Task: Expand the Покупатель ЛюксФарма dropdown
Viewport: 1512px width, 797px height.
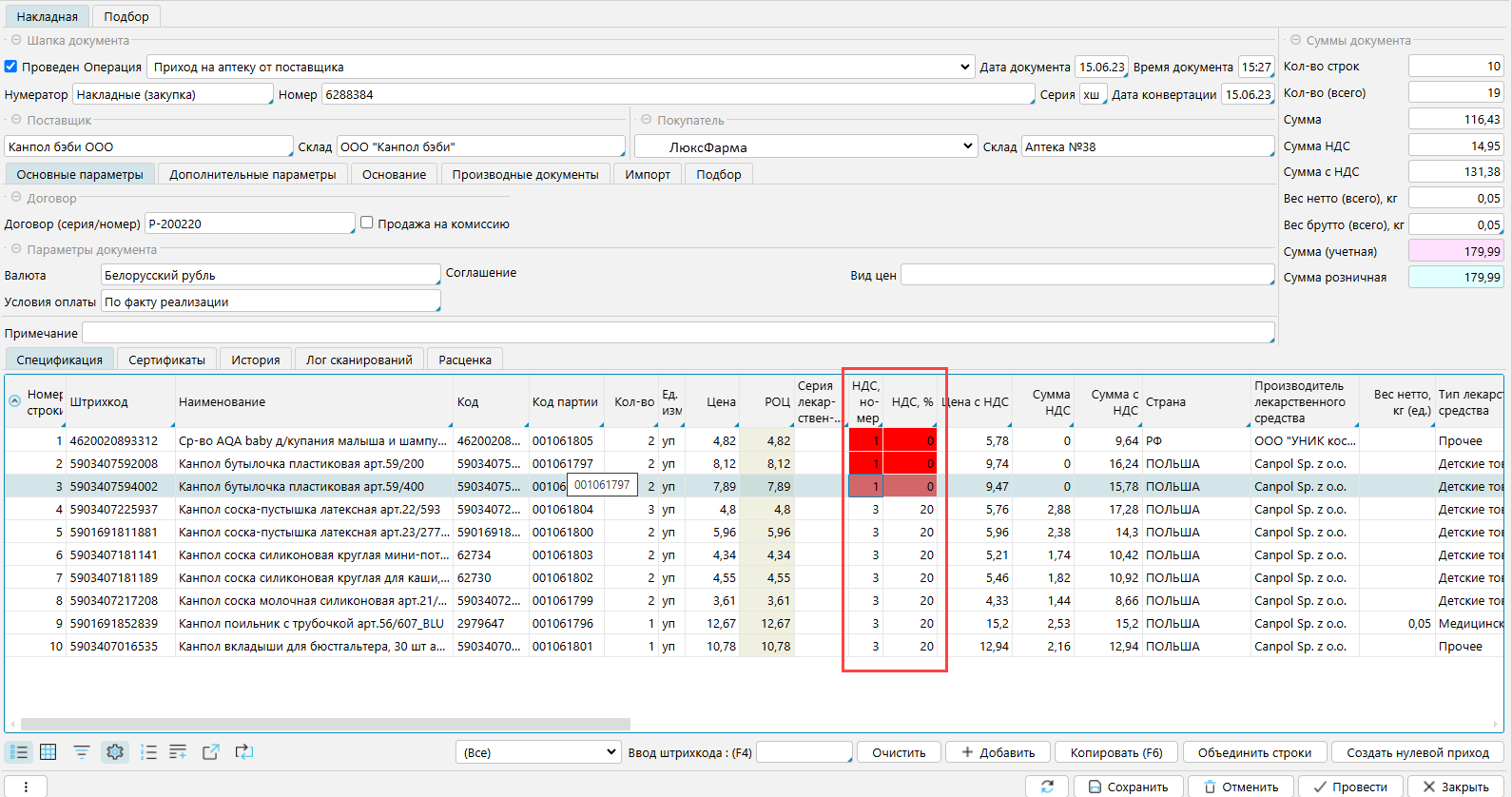Action: [x=967, y=146]
